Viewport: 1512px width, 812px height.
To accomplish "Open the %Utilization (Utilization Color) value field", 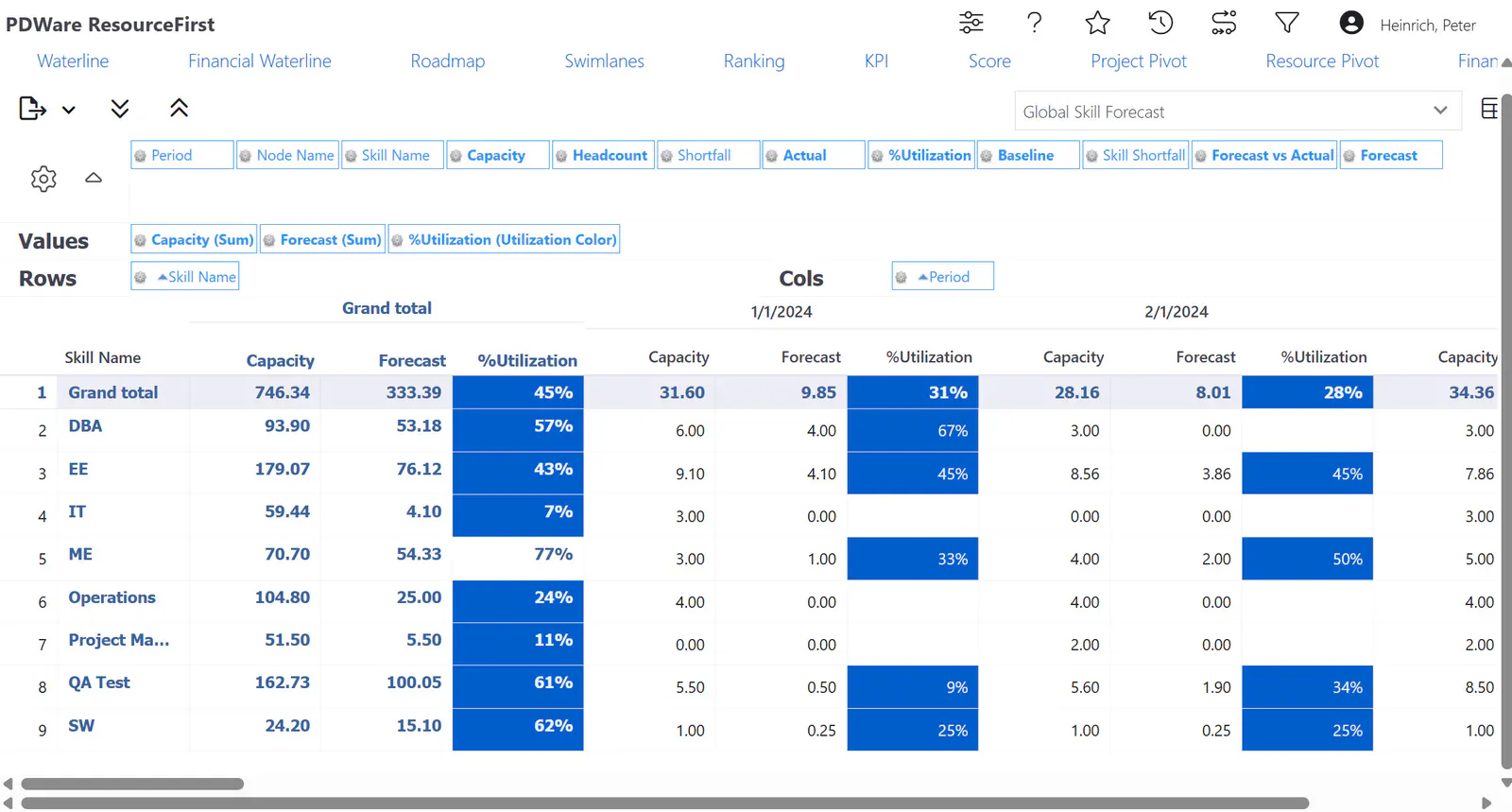I will [x=505, y=240].
